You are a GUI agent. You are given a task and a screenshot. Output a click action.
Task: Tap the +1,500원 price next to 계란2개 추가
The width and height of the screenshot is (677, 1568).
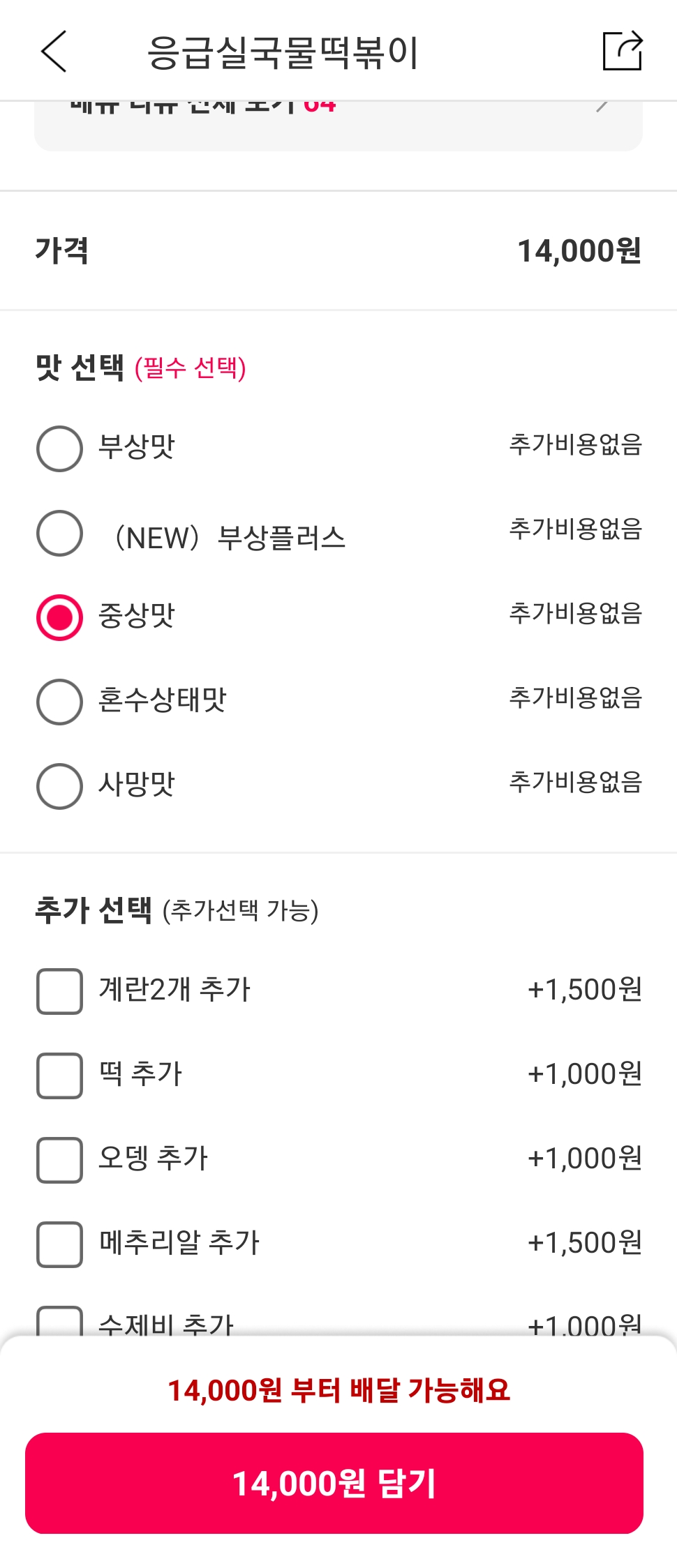point(585,989)
